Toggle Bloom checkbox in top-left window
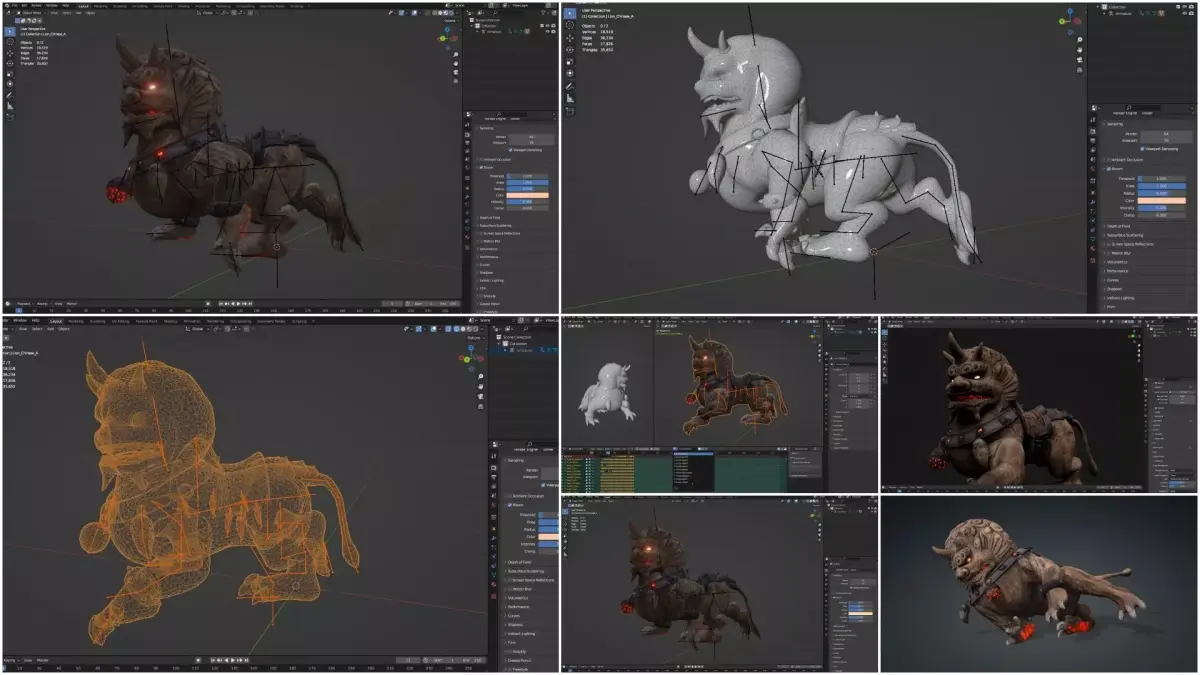Image resolution: width=1200 pixels, height=675 pixels. click(481, 167)
